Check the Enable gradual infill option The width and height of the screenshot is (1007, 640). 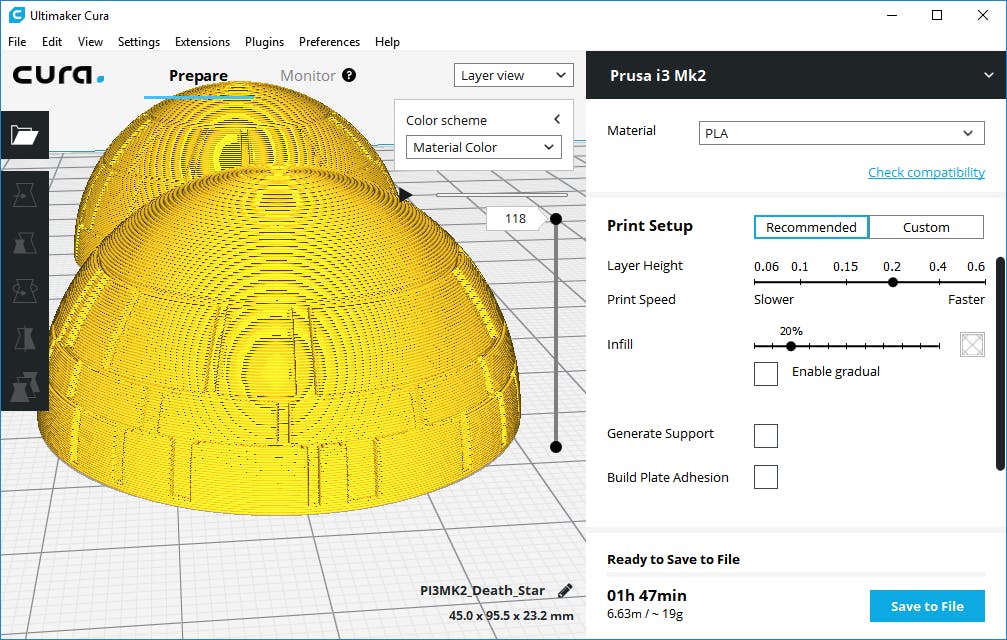click(765, 373)
